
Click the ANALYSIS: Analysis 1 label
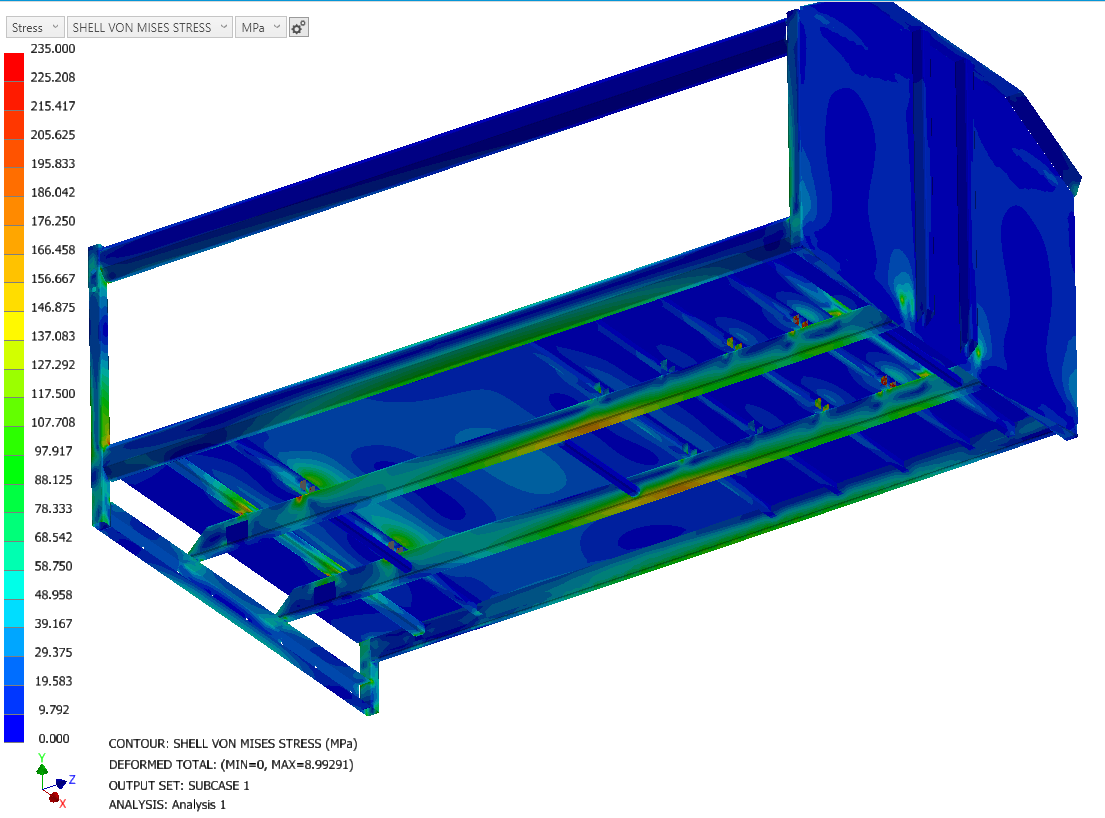[x=167, y=804]
